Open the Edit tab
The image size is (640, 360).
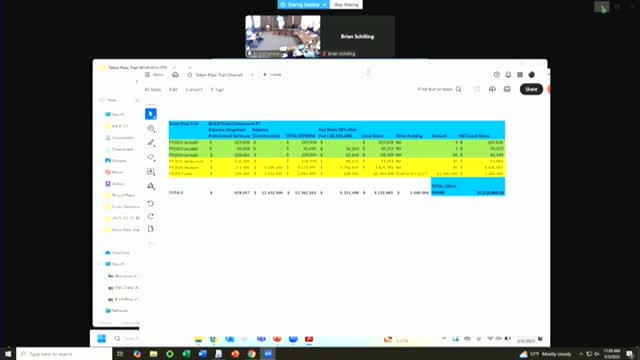click(x=173, y=89)
